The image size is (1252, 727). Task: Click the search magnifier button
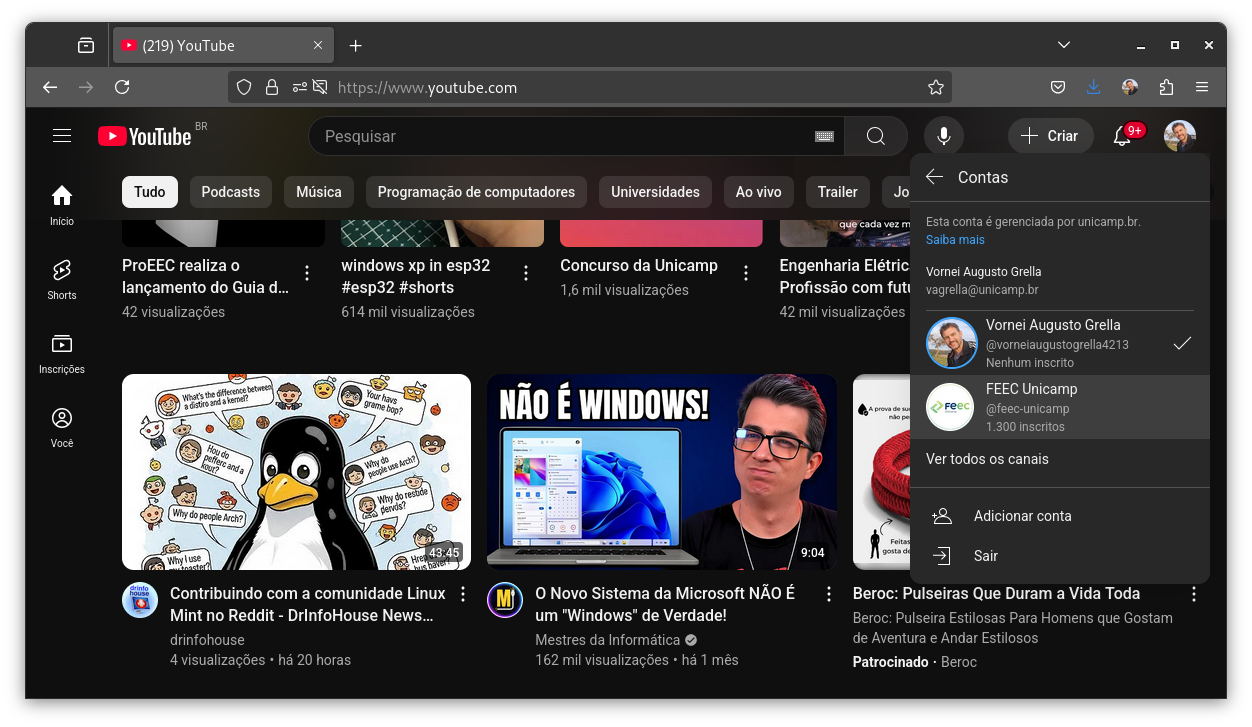(x=876, y=136)
